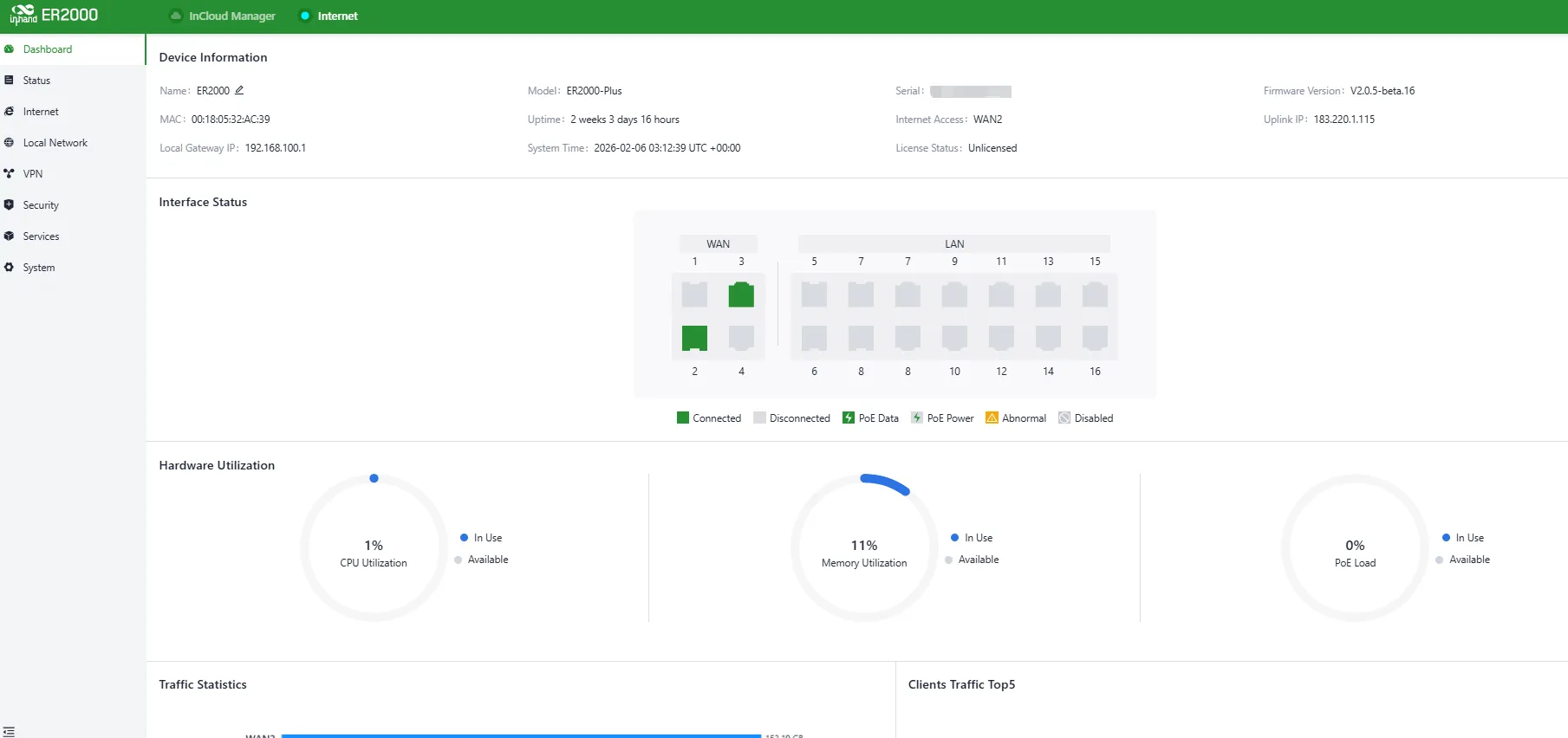Click the PoE Power legend icon
The width and height of the screenshot is (1568, 738).
[x=917, y=418]
